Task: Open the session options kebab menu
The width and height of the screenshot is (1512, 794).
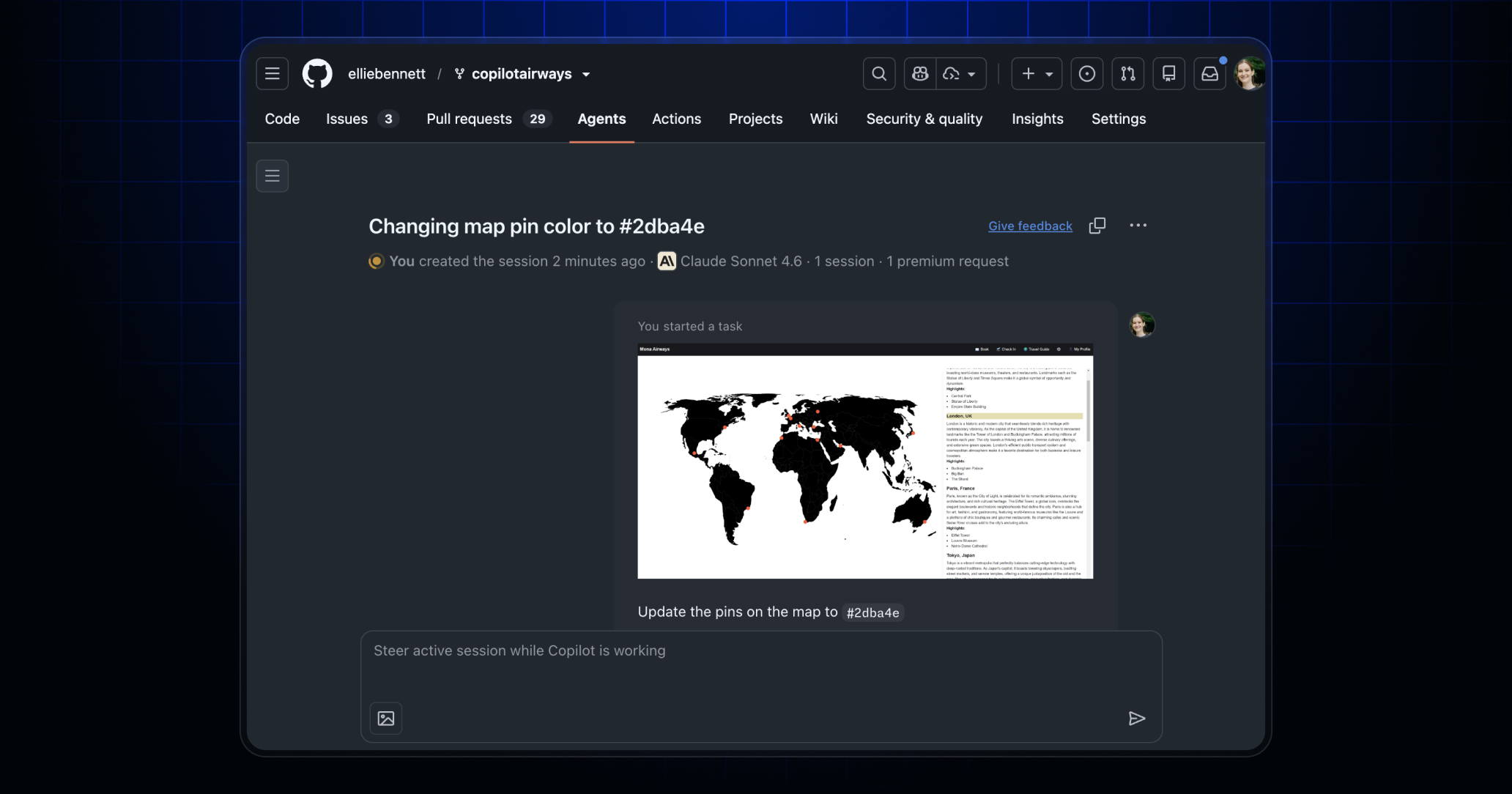Action: (1138, 226)
